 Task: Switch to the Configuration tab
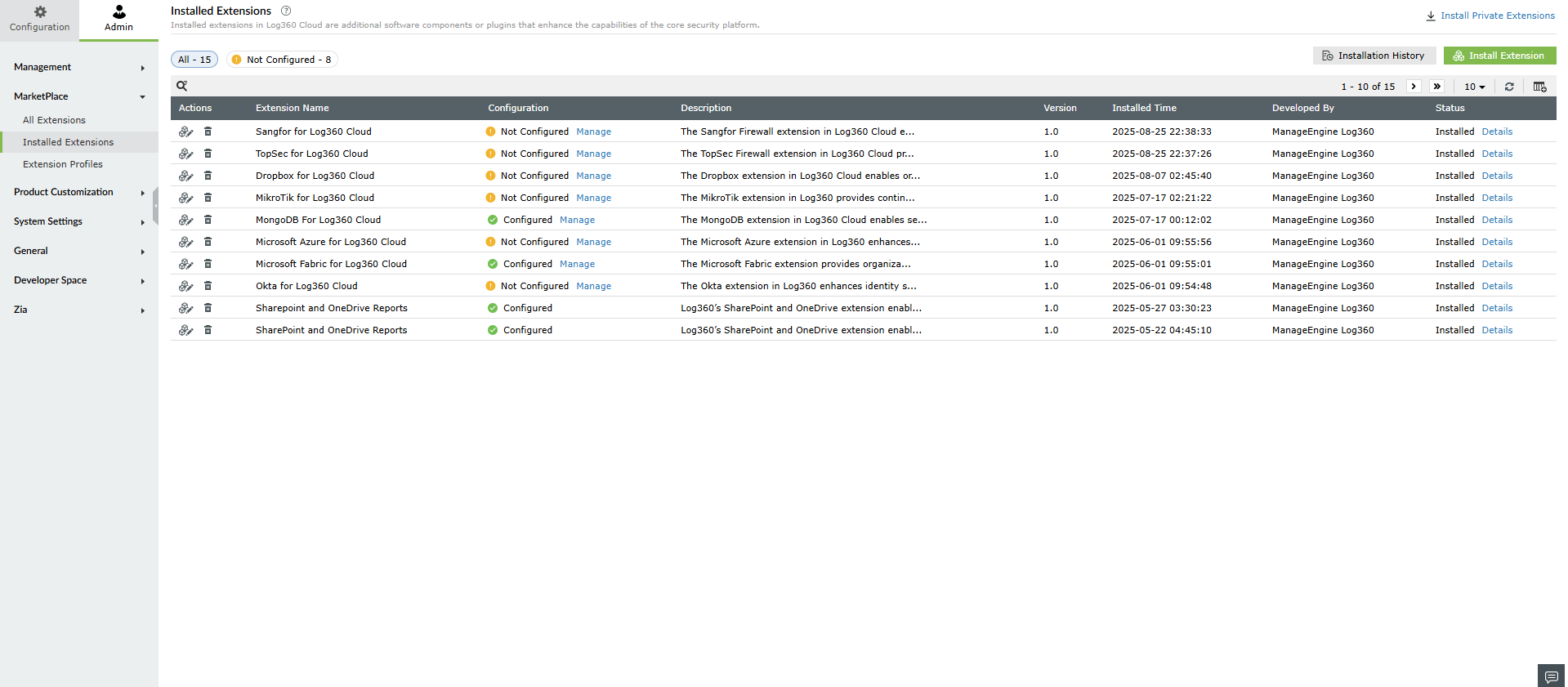point(39,19)
